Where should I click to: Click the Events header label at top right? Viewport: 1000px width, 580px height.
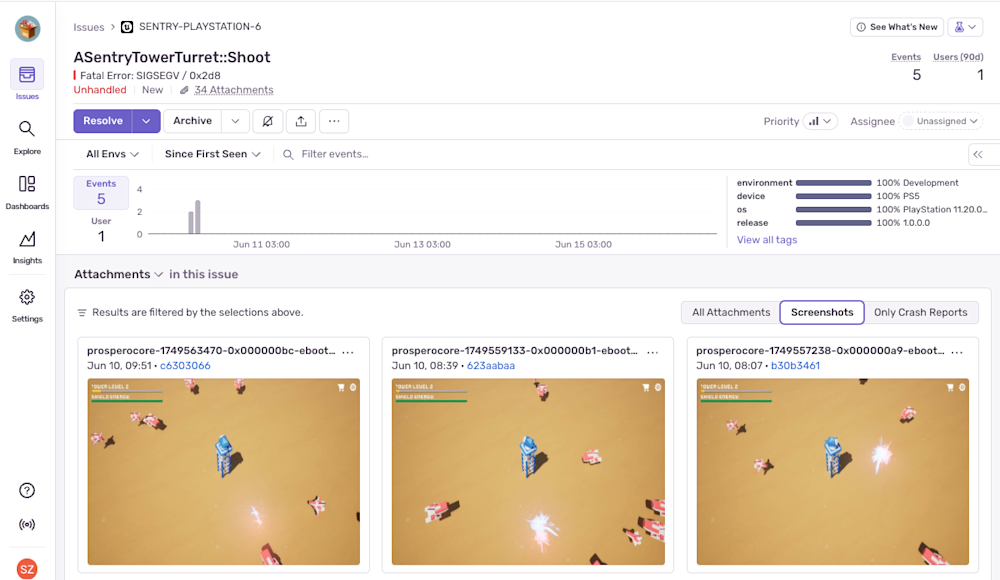pyautogui.click(x=906, y=57)
